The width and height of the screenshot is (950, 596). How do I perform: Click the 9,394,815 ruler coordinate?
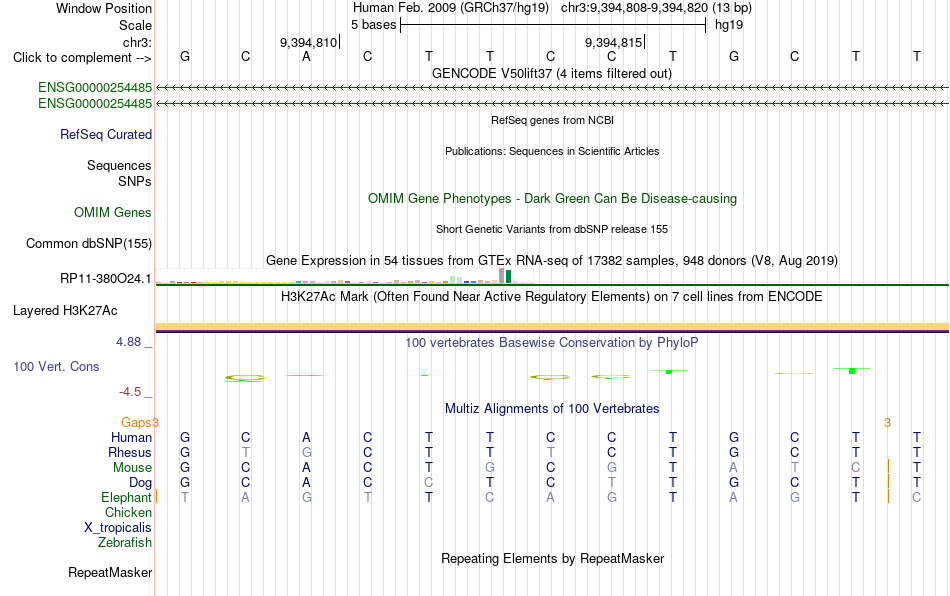point(613,42)
